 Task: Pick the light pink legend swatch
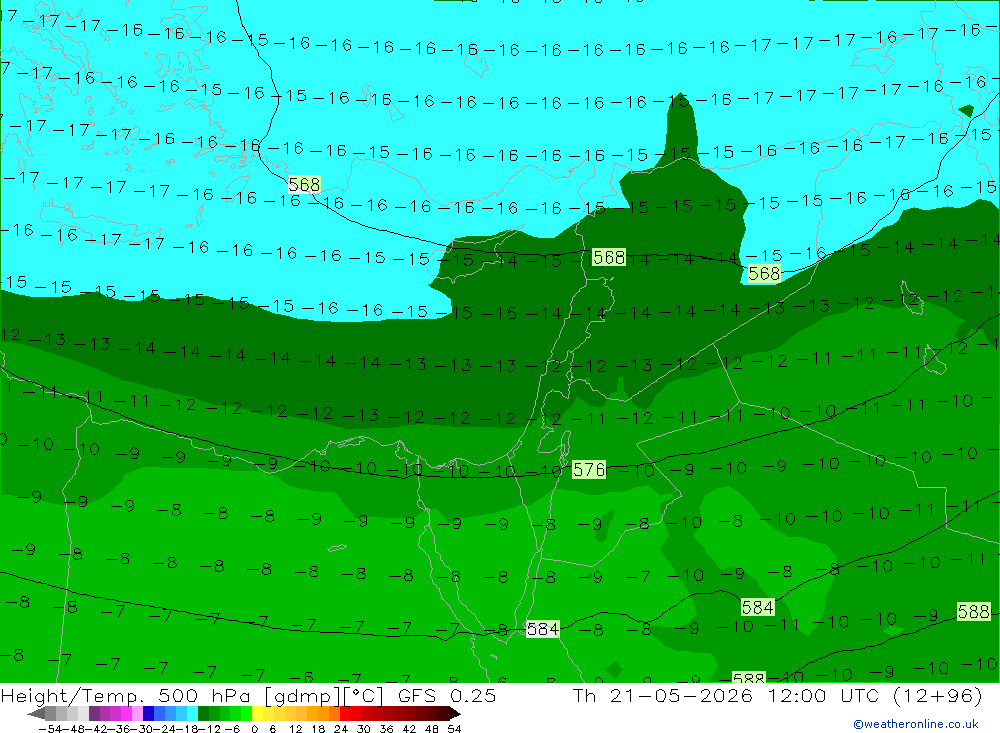137,714
